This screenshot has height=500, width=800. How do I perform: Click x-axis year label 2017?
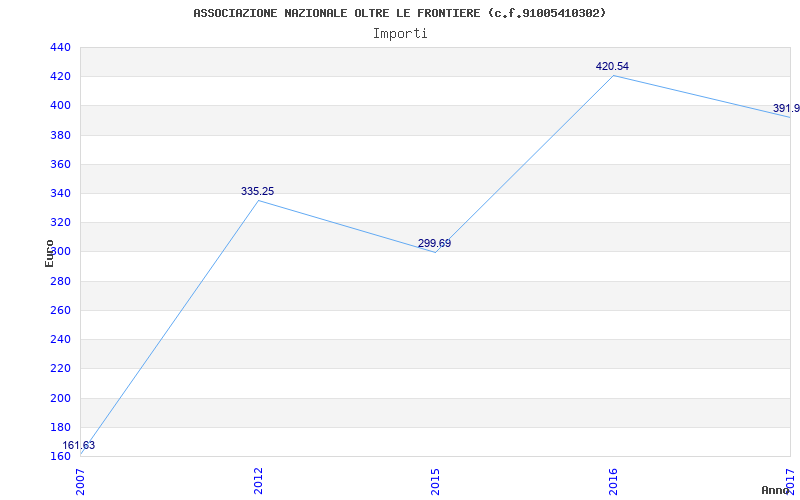point(790,481)
